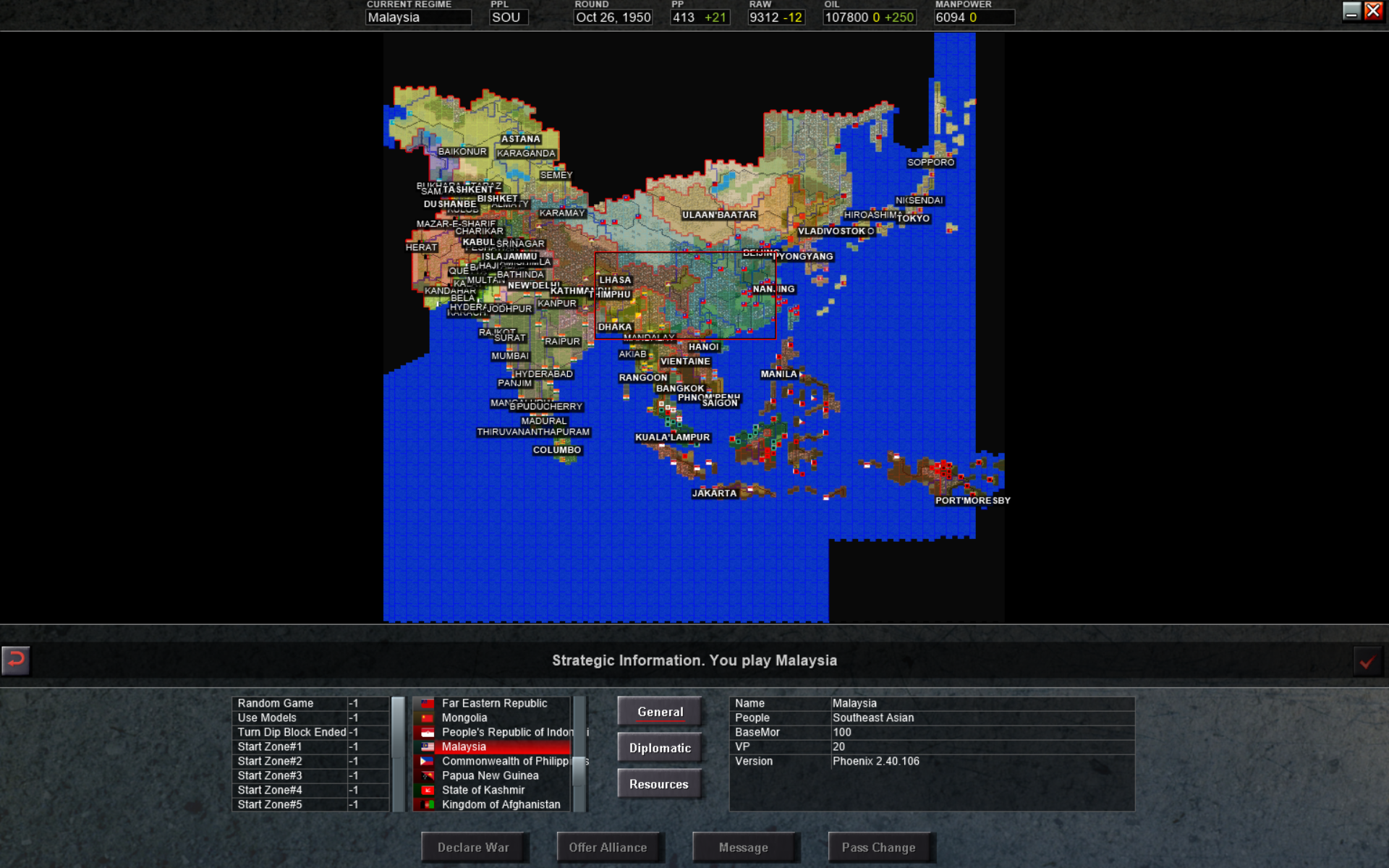This screenshot has height=868, width=1389.
Task: Click the Current Regime Malaysia field
Action: pos(418,17)
